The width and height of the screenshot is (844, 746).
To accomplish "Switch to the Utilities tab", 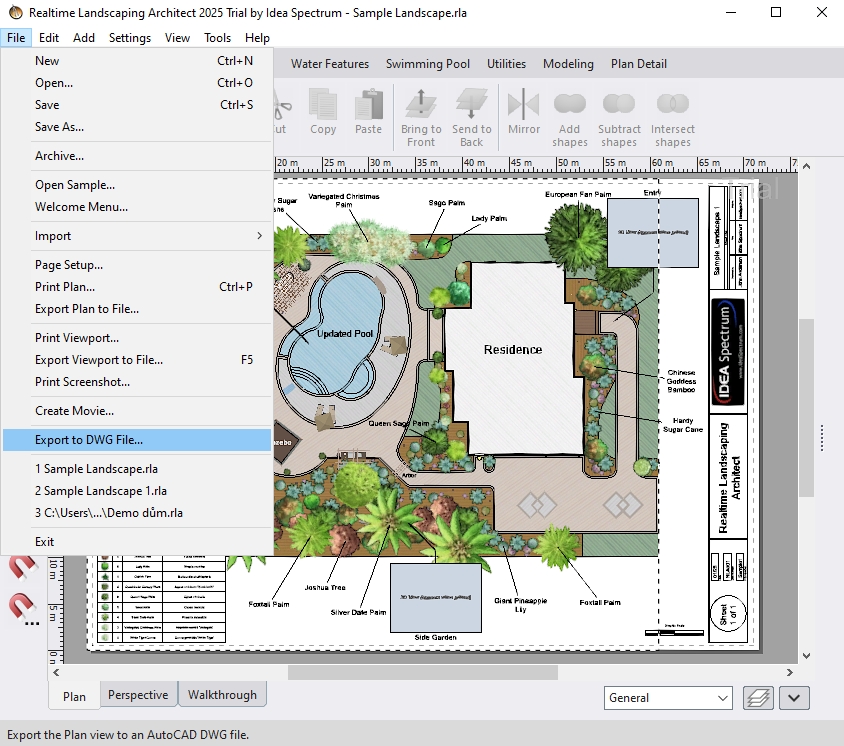I will coord(507,64).
